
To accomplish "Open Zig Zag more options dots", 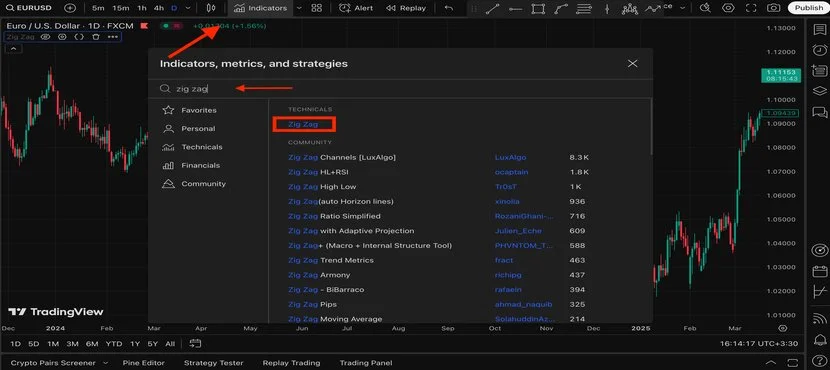I will pyautogui.click(x=113, y=37).
